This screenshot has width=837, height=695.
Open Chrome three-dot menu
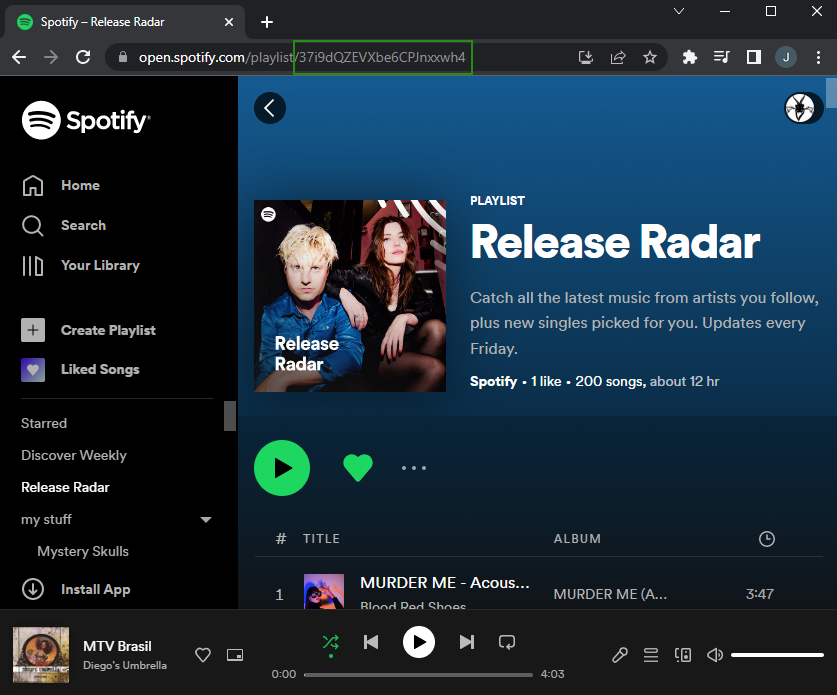(x=818, y=57)
